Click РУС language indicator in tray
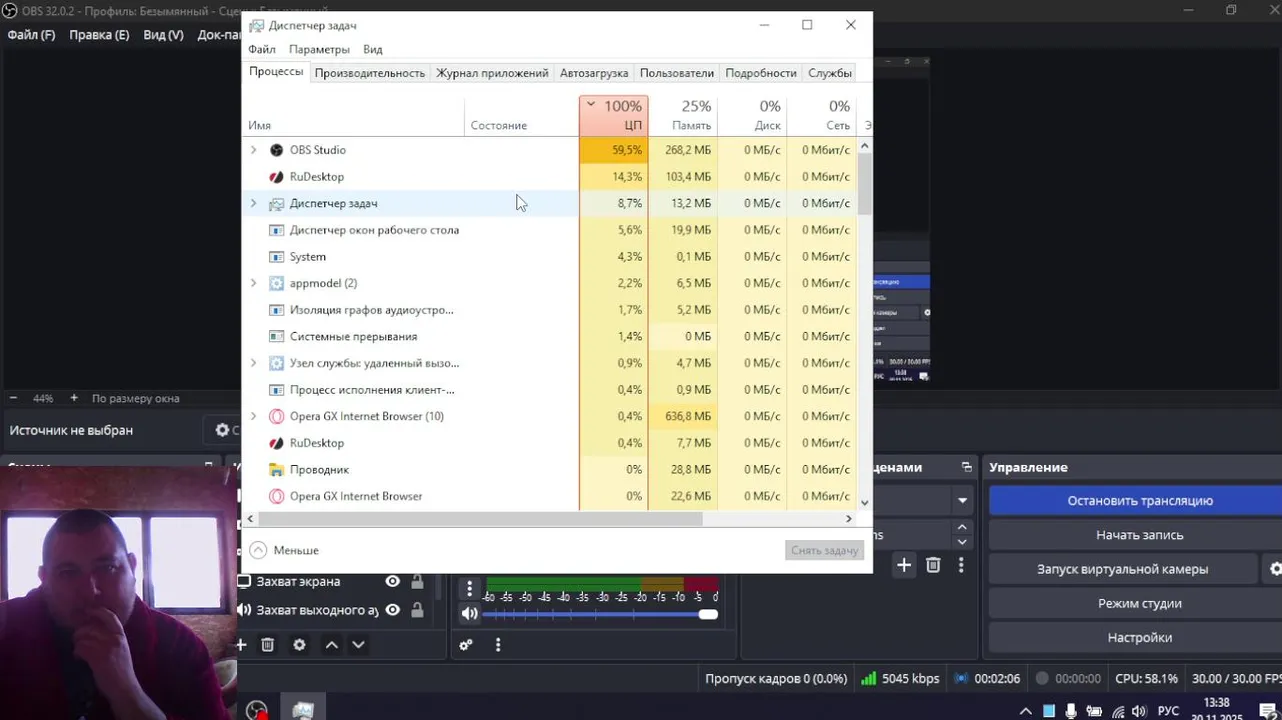Image resolution: width=1282 pixels, height=720 pixels. (x=1168, y=711)
